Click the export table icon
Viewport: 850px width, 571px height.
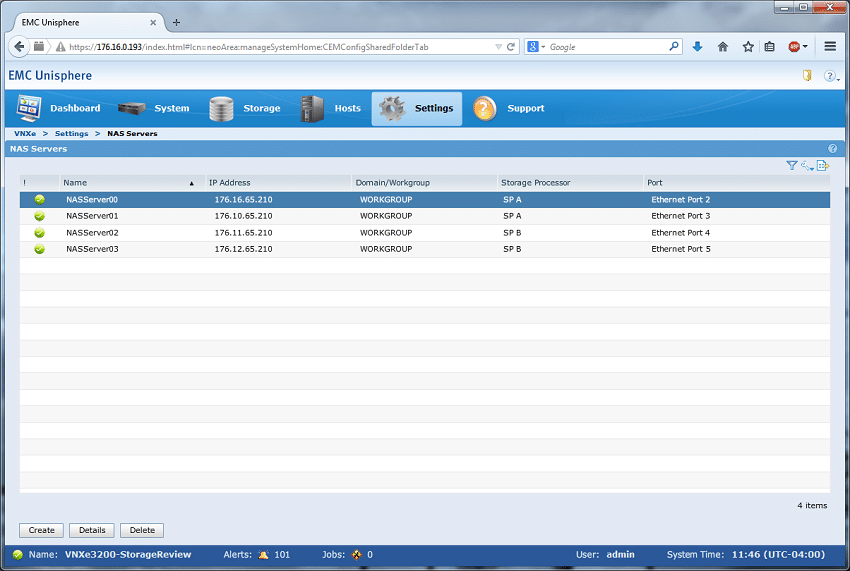(823, 165)
